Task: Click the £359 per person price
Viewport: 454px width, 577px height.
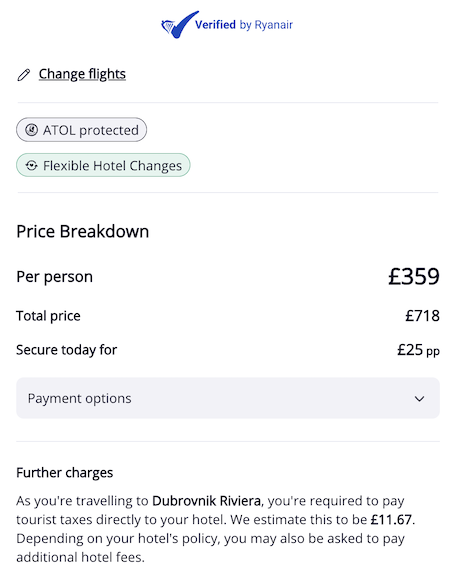Action: (414, 276)
